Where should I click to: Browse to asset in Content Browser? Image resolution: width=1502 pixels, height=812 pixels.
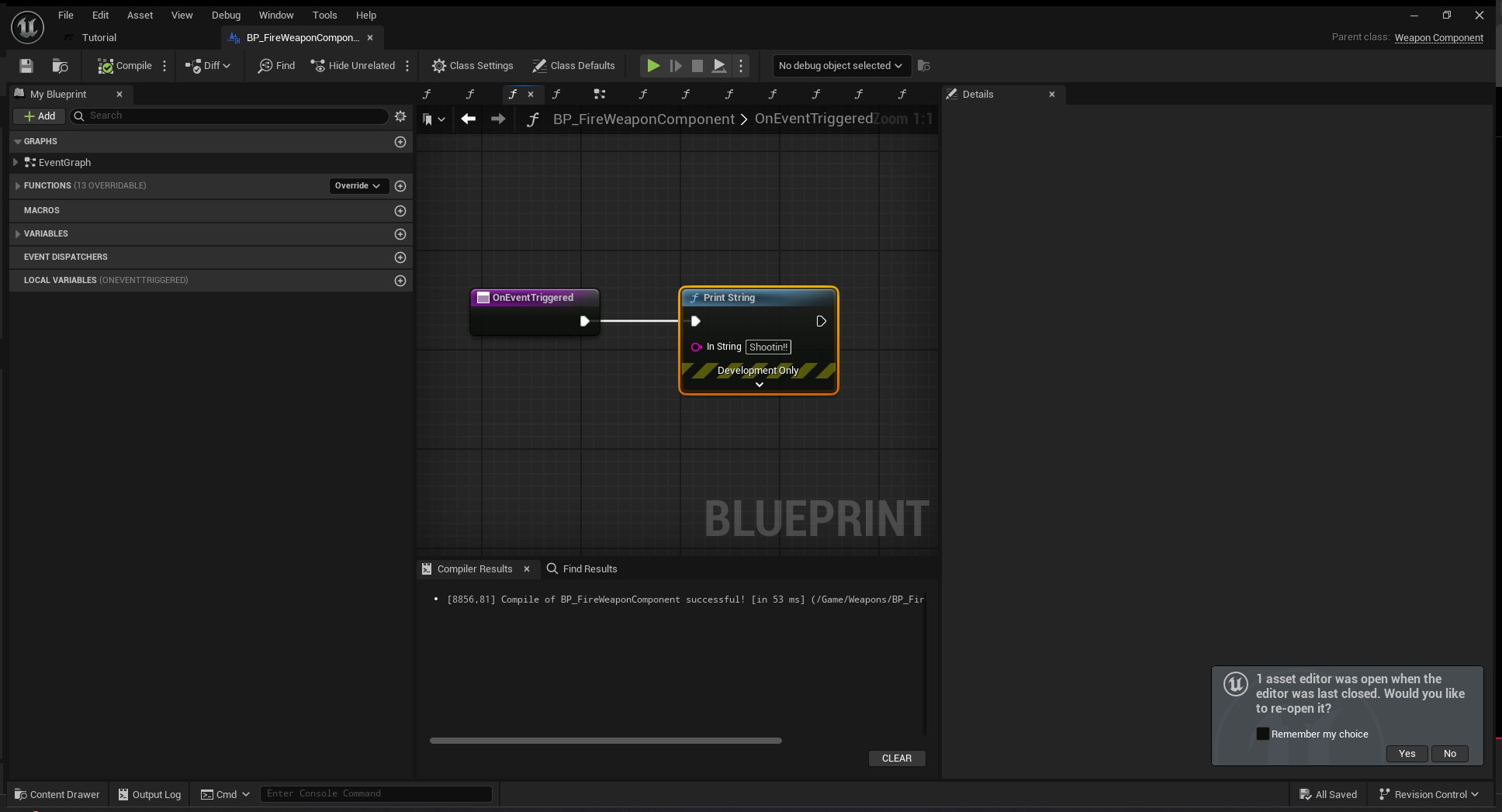point(60,66)
